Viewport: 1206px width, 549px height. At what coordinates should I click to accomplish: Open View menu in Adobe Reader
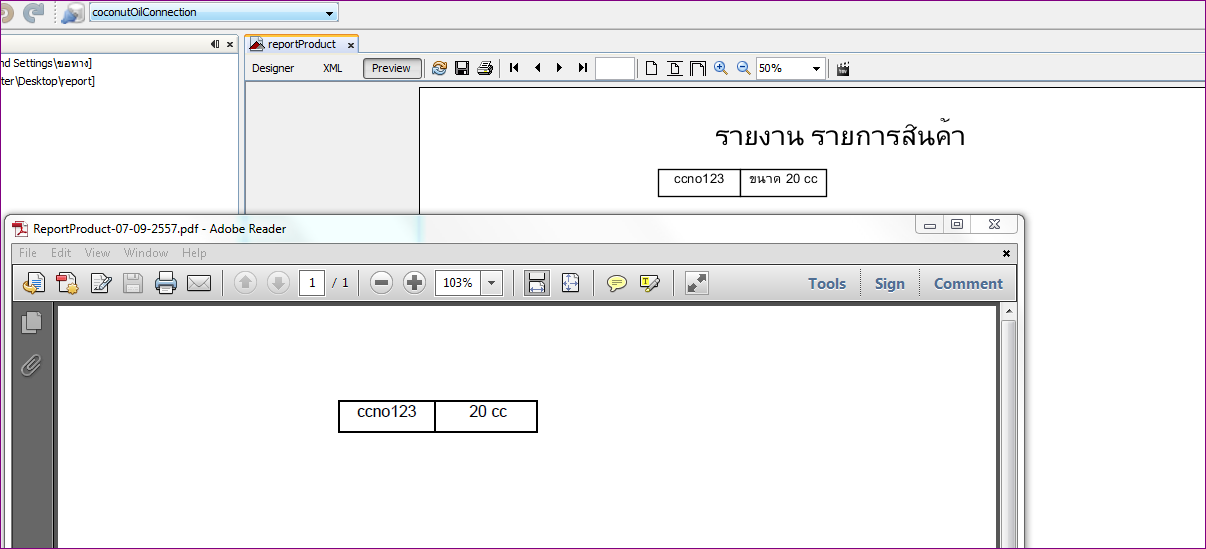97,253
